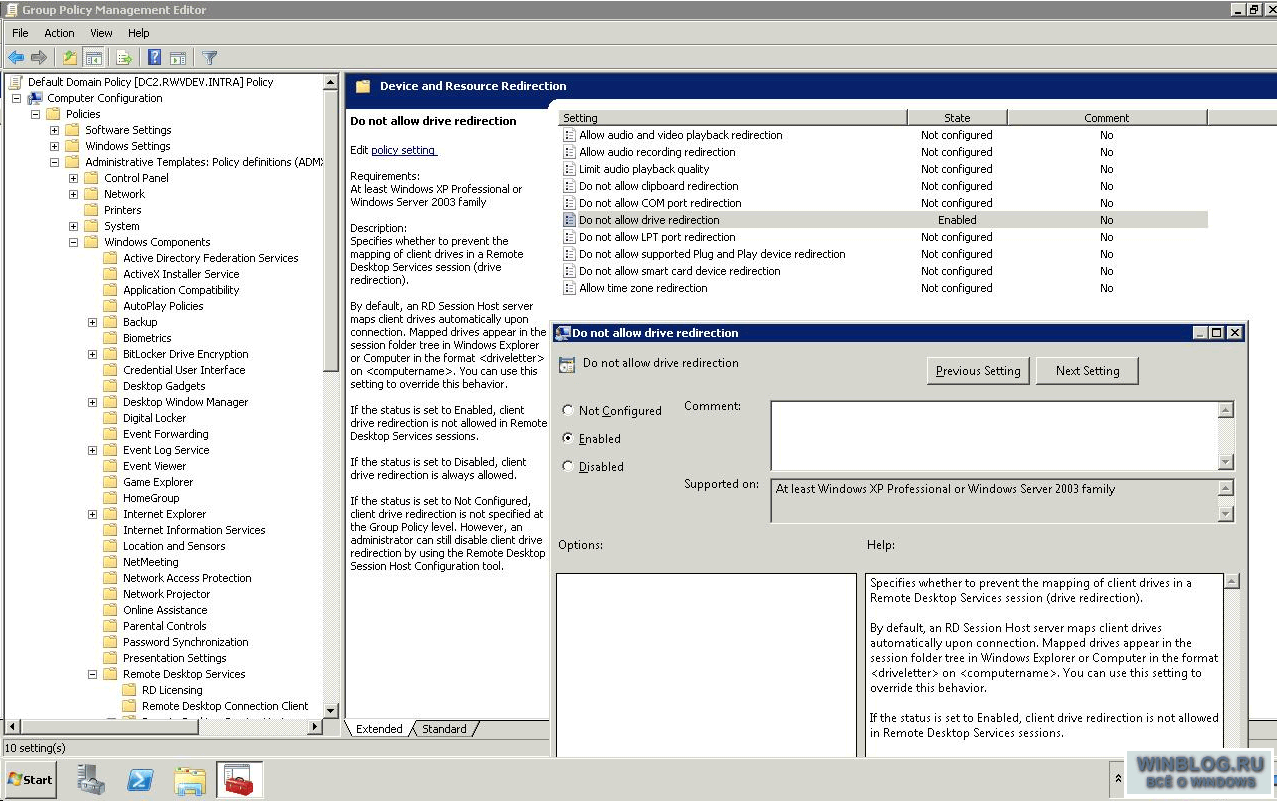Click the Computer Configuration node icon
1281x805 pixels.
pyautogui.click(x=35, y=98)
